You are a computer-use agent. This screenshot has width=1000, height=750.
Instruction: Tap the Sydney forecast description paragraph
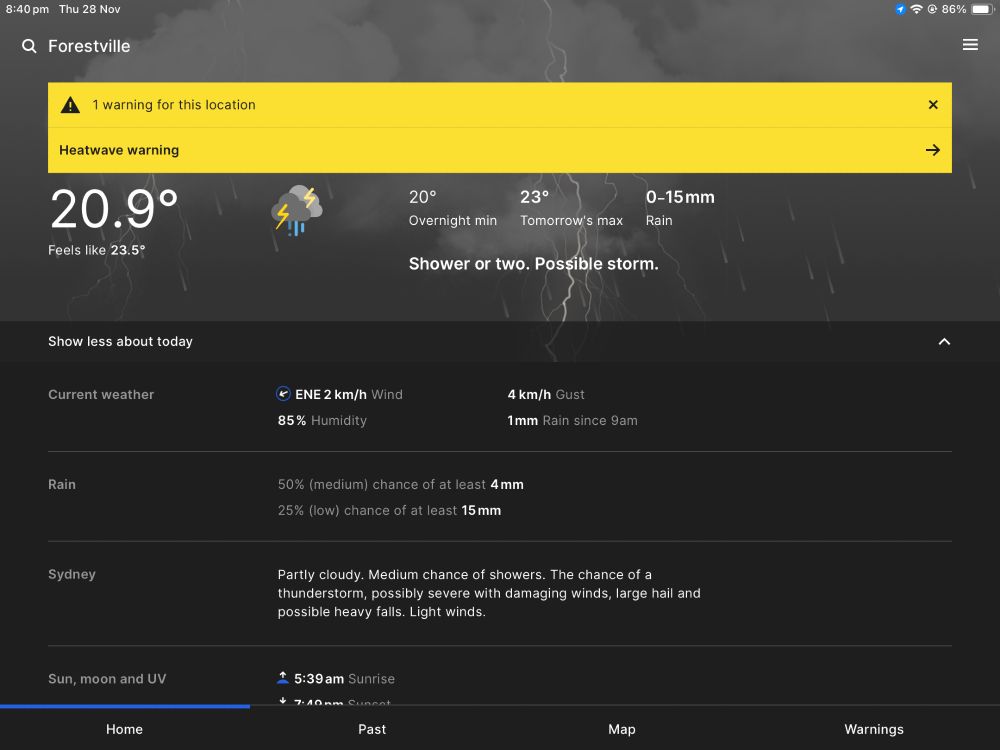(x=489, y=593)
